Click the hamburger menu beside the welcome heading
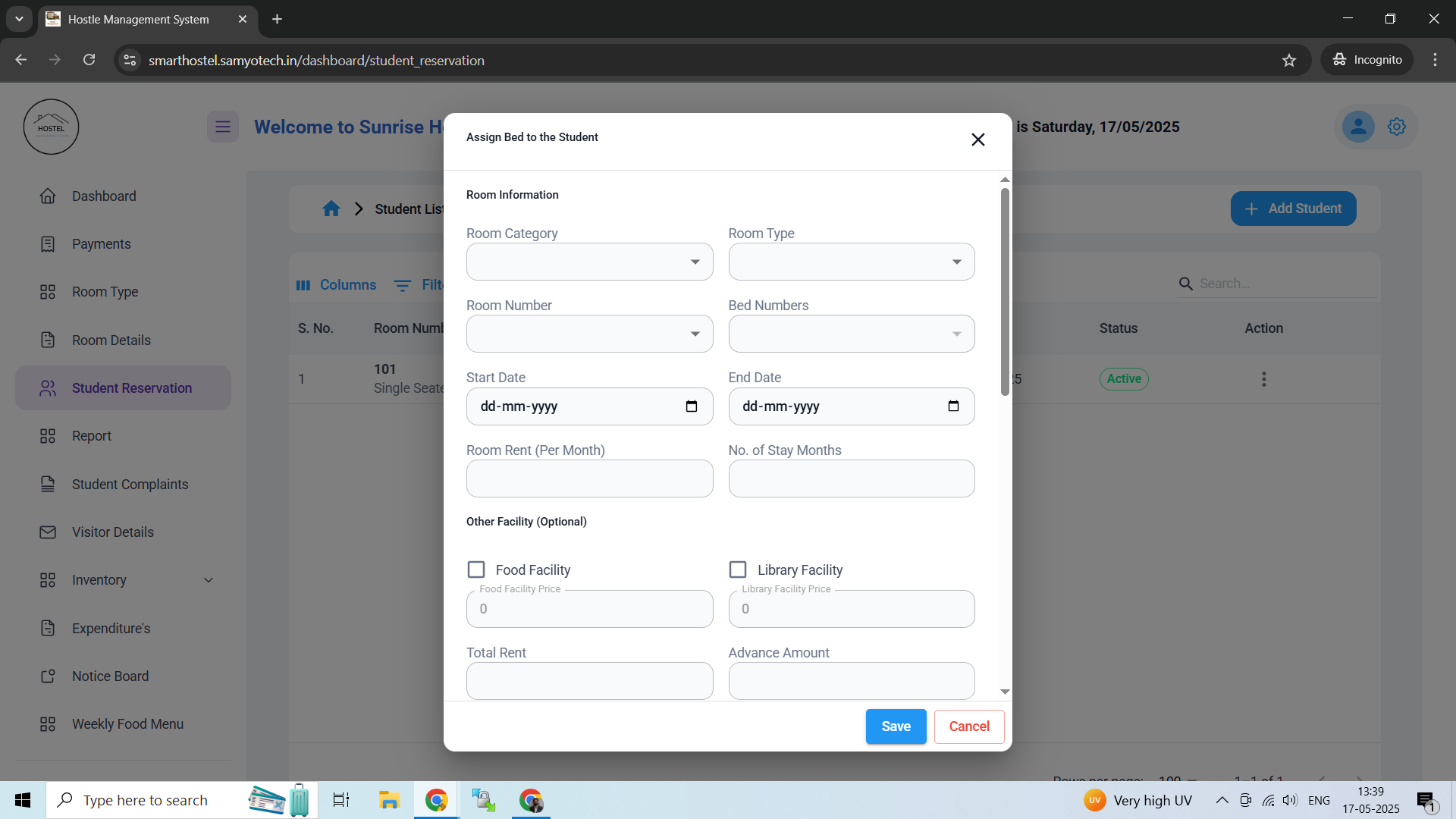 coord(222,127)
